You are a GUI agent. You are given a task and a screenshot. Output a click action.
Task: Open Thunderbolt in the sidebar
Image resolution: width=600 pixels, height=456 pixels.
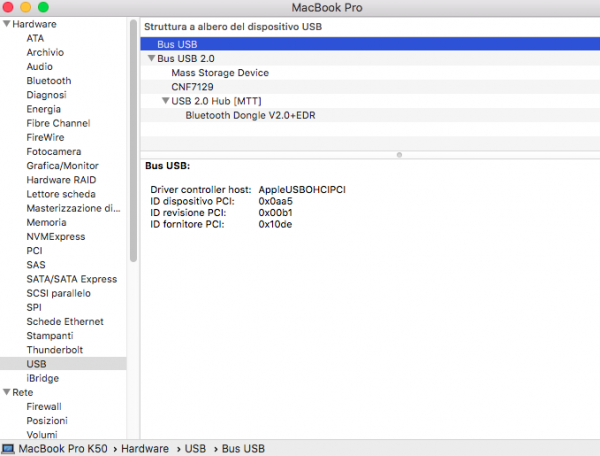tap(55, 350)
